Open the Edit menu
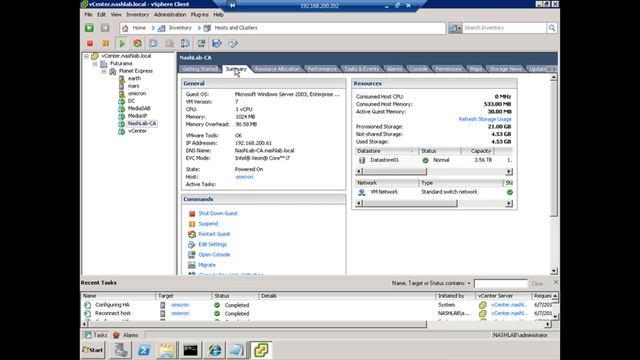Screen dimensions: 640x360 click(101, 14)
